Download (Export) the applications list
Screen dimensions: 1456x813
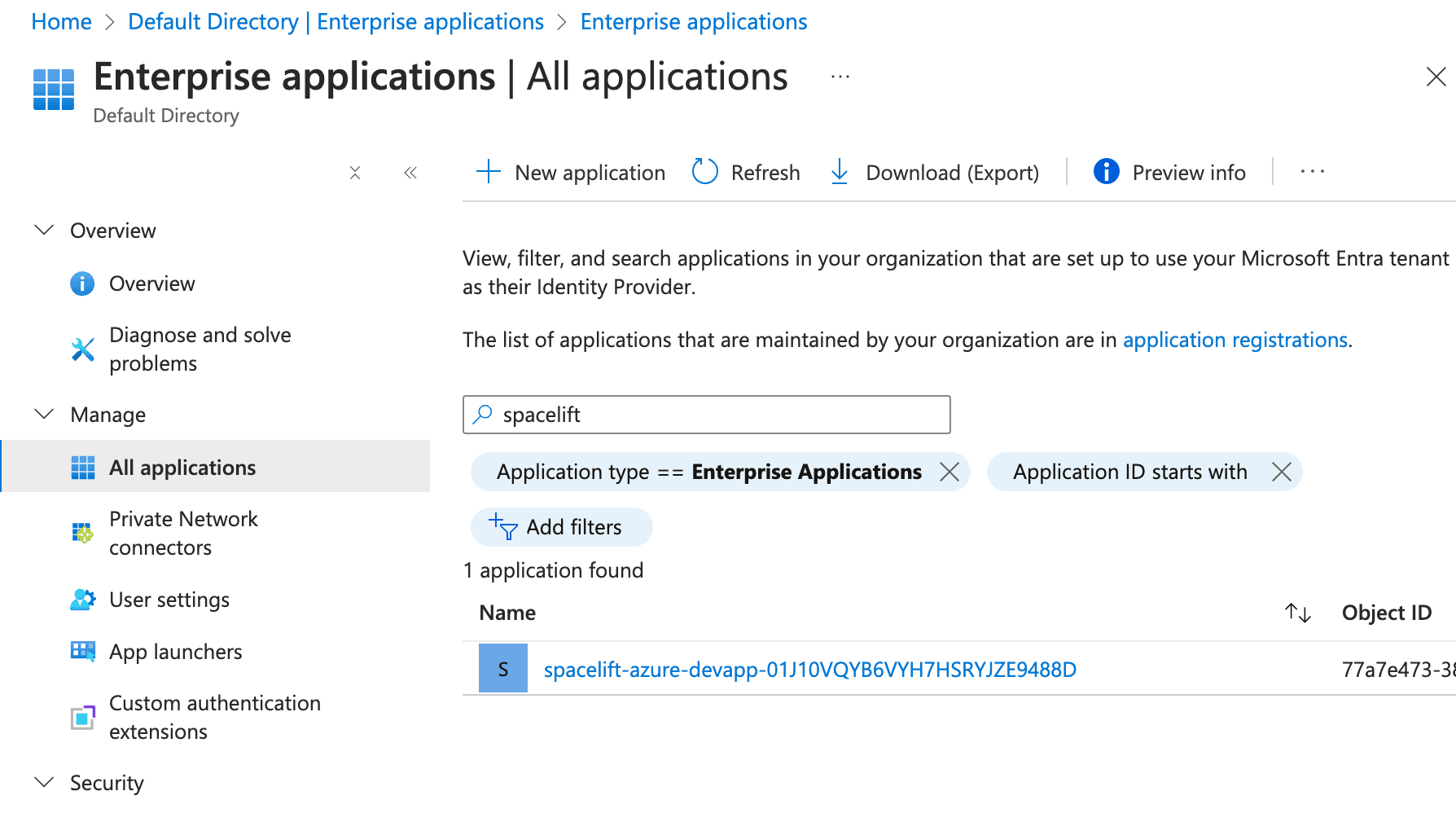(x=934, y=173)
